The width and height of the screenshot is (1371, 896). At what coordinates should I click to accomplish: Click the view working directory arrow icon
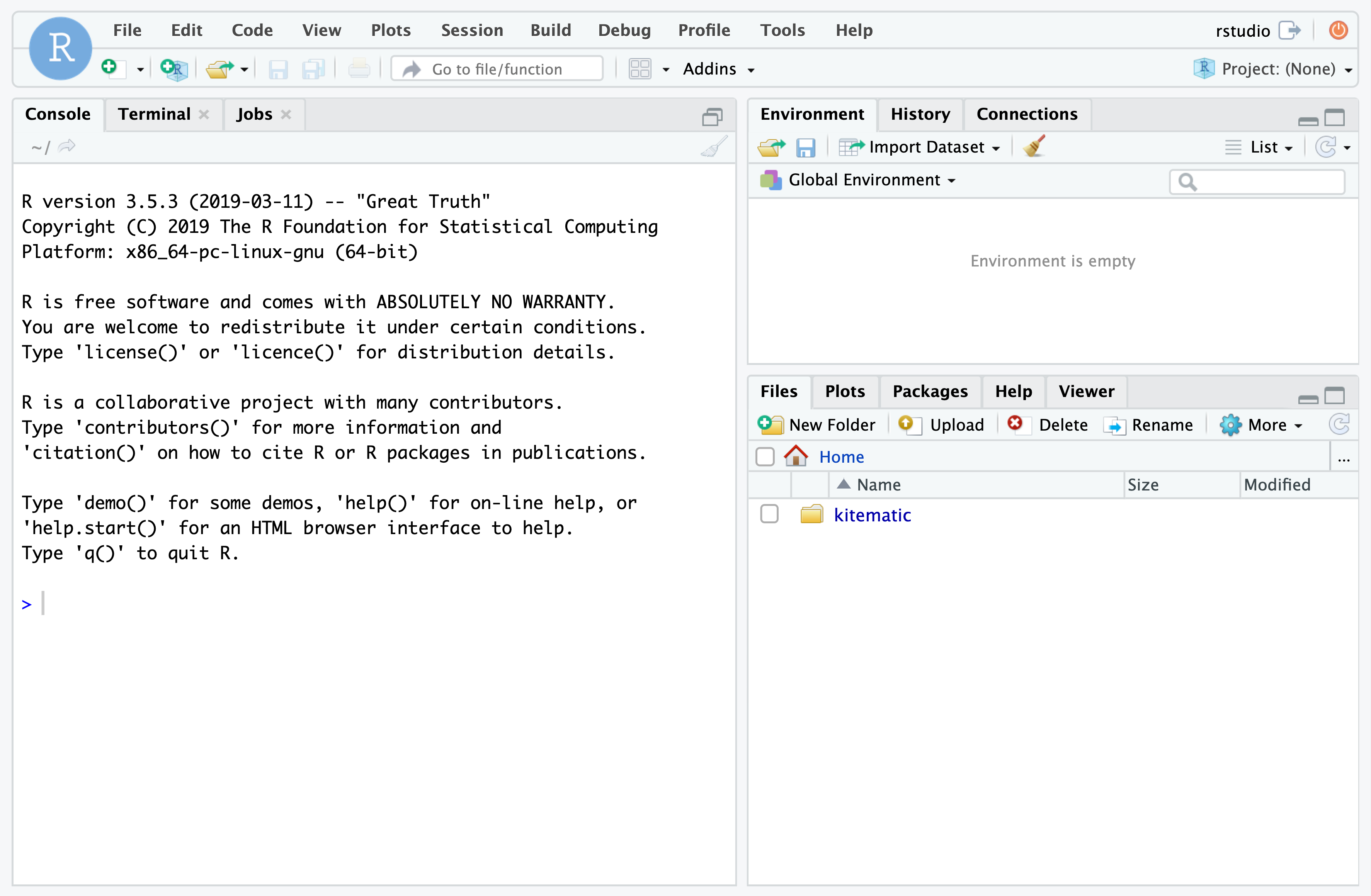[x=67, y=146]
